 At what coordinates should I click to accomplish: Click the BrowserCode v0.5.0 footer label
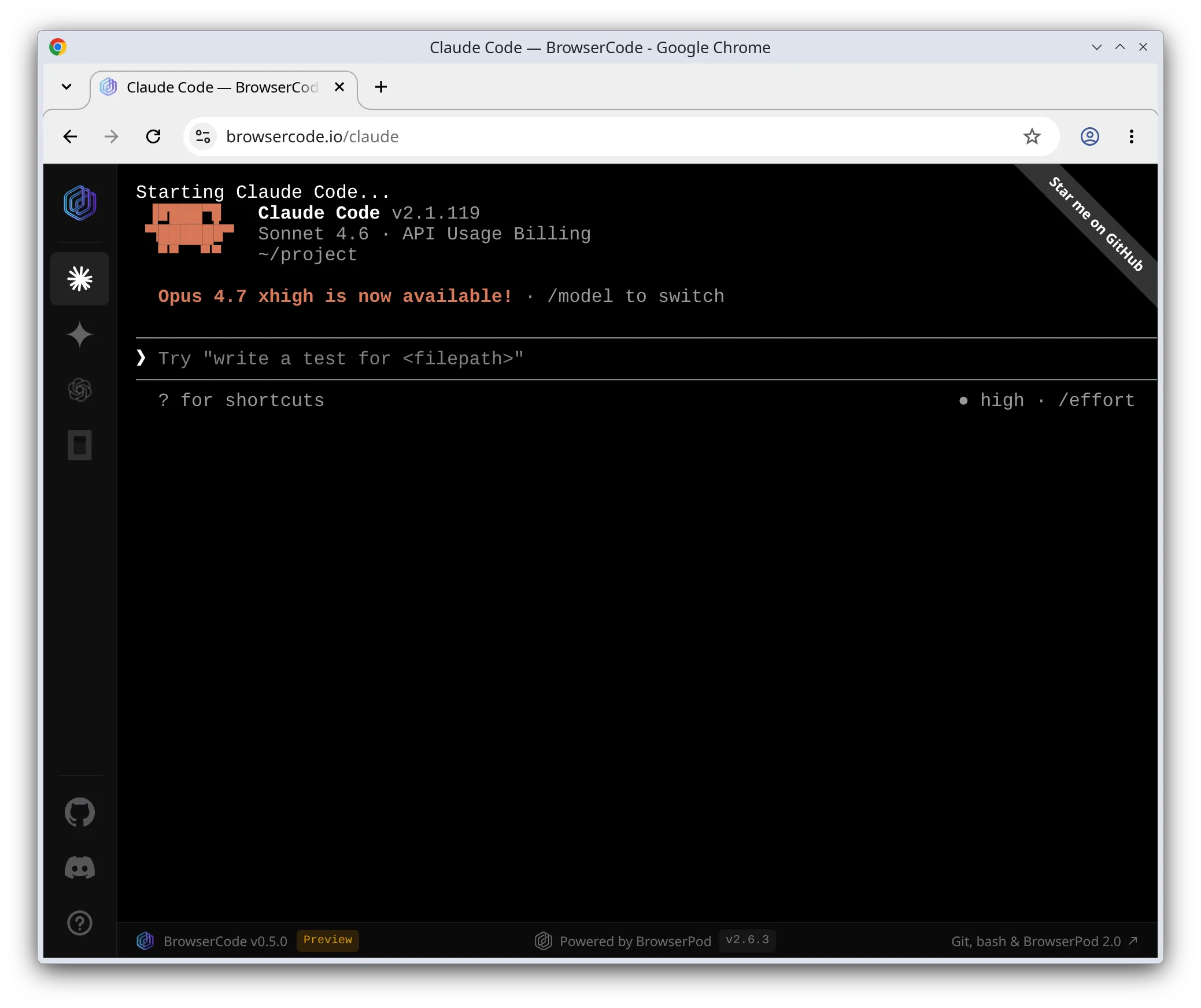[226, 941]
